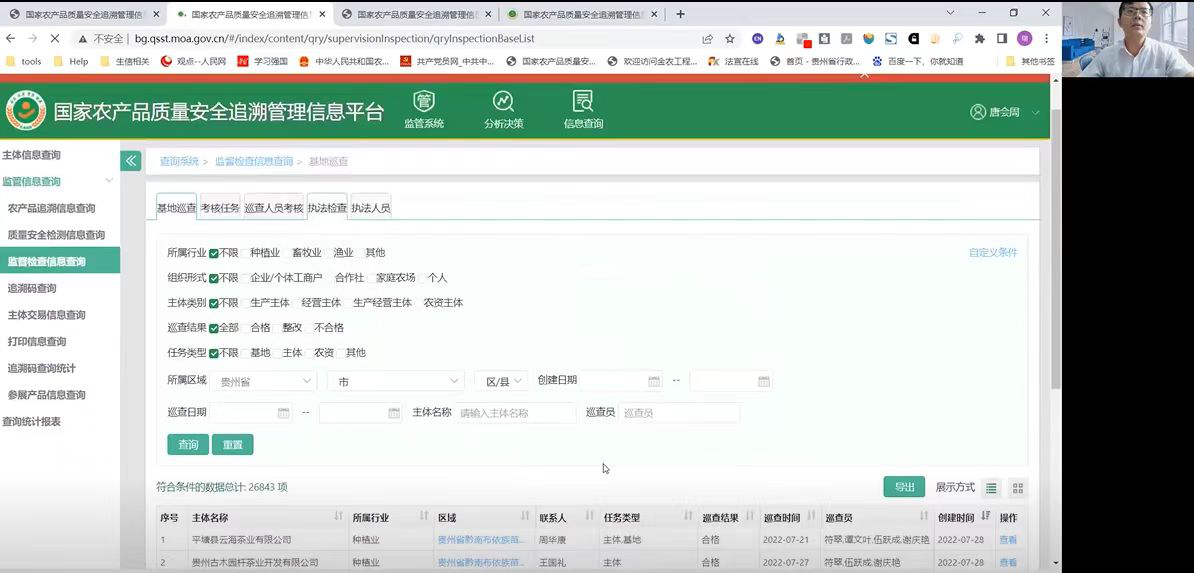Switch to list display mode icon
Image resolution: width=1194 pixels, height=573 pixels.
tap(991, 488)
